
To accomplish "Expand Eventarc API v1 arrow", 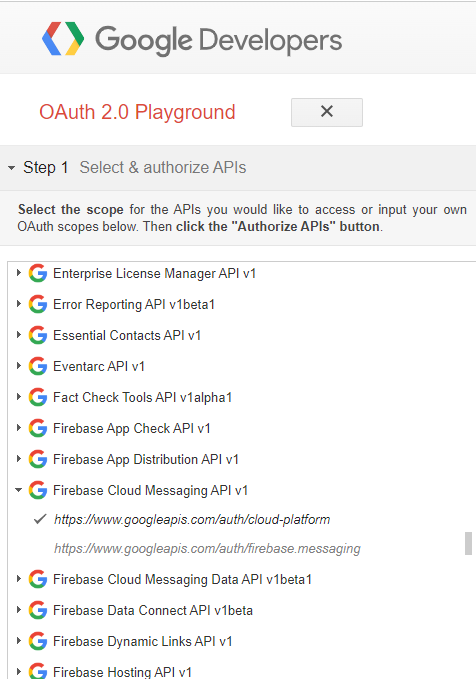I will click(19, 366).
